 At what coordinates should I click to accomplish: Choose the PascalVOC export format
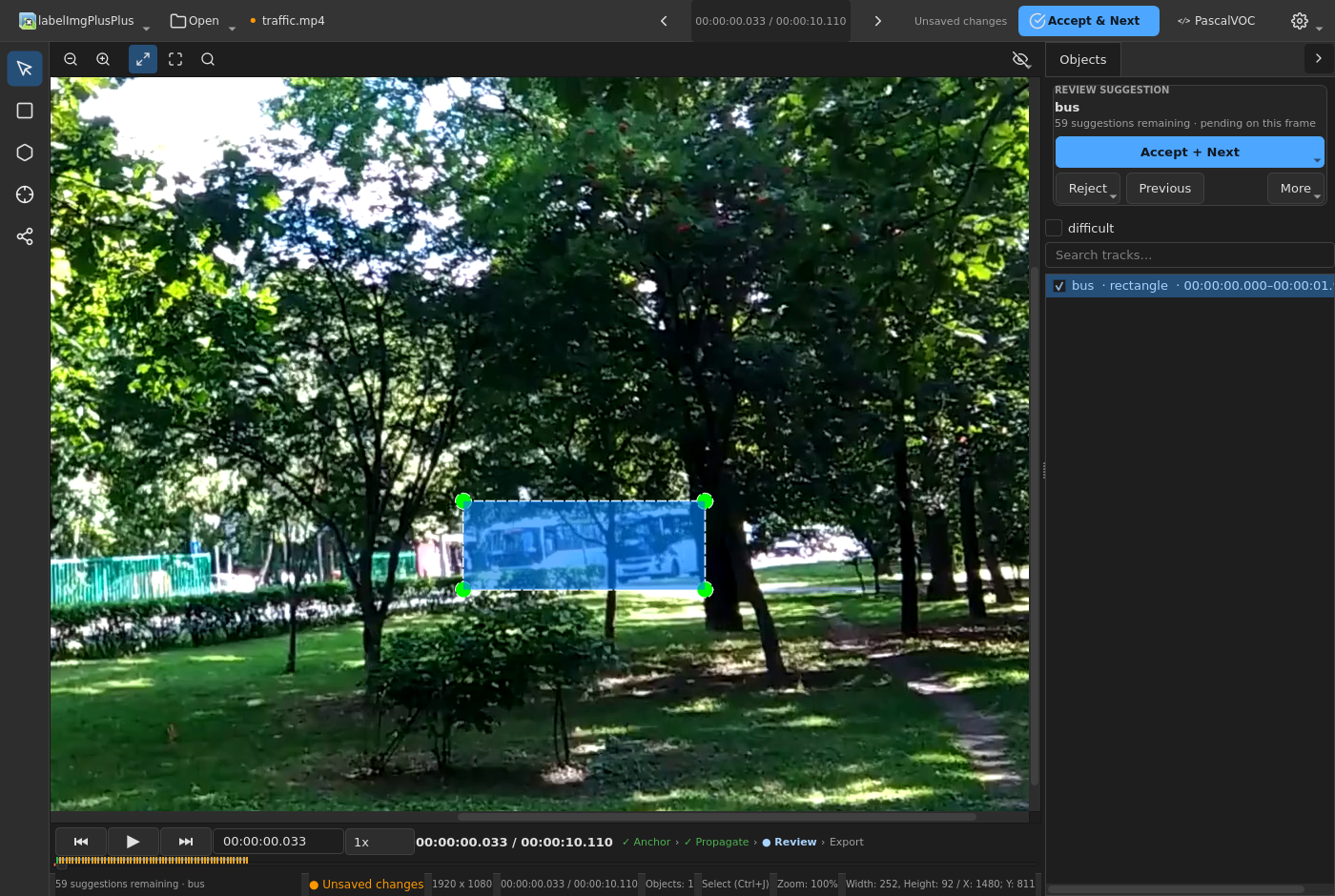[x=1217, y=21]
